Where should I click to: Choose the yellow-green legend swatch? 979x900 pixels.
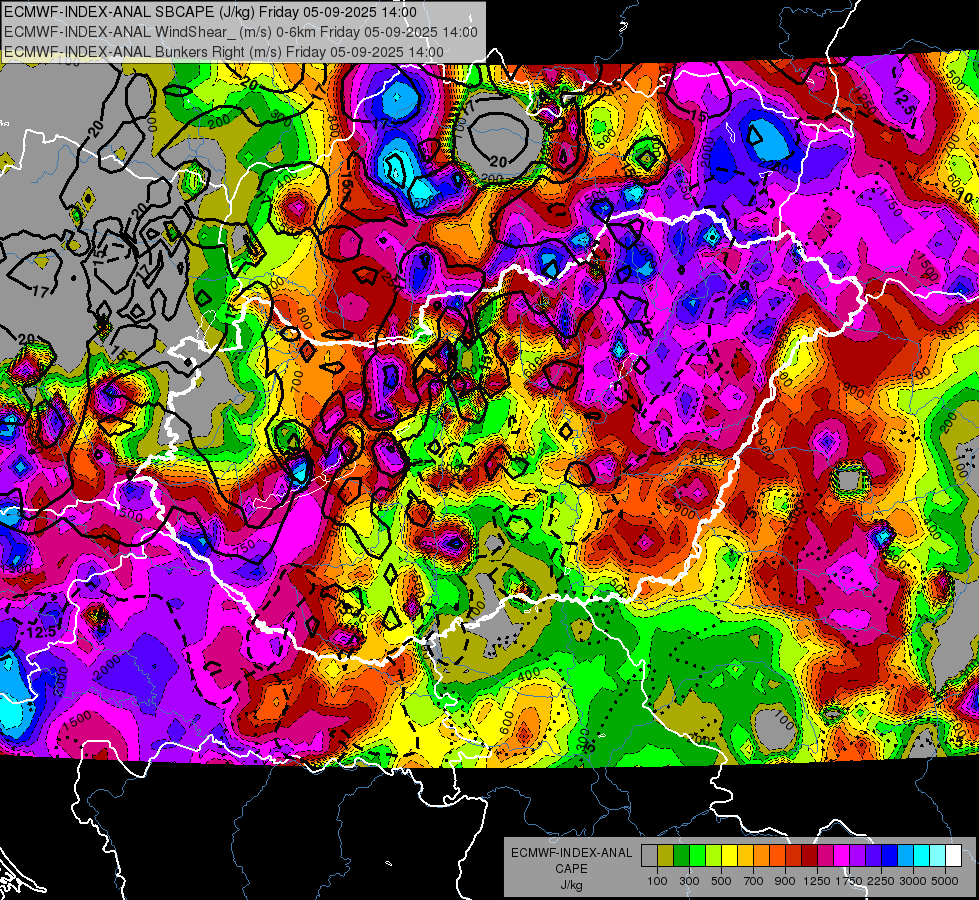713,856
